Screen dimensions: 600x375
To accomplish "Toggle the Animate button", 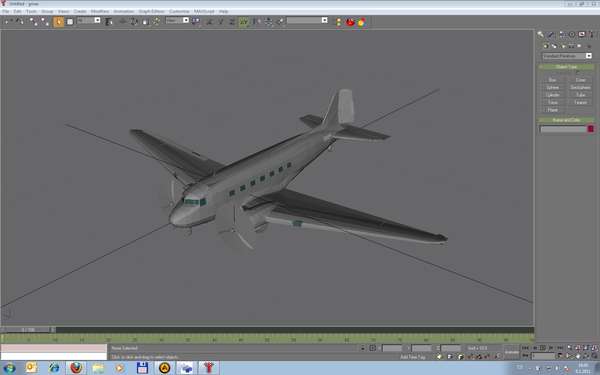I will click(511, 352).
